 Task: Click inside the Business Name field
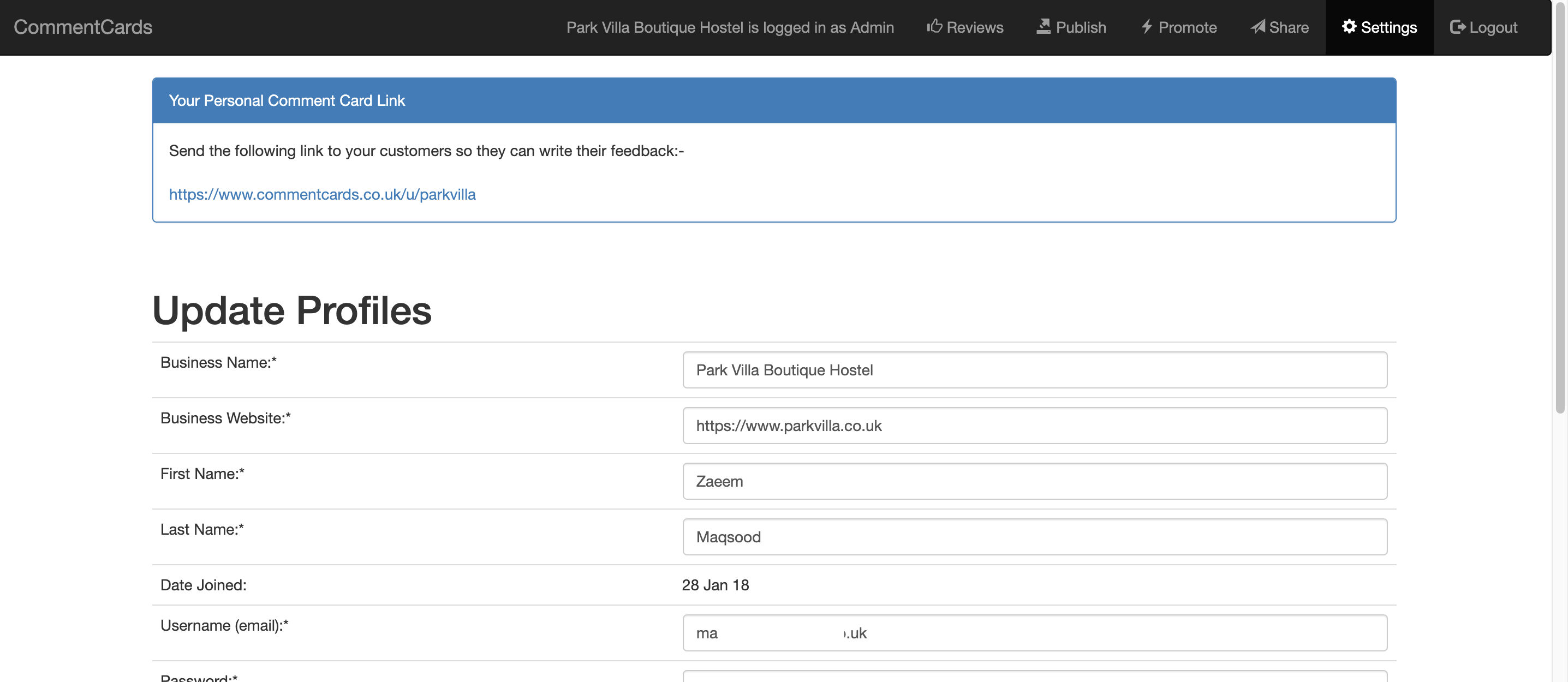1034,370
